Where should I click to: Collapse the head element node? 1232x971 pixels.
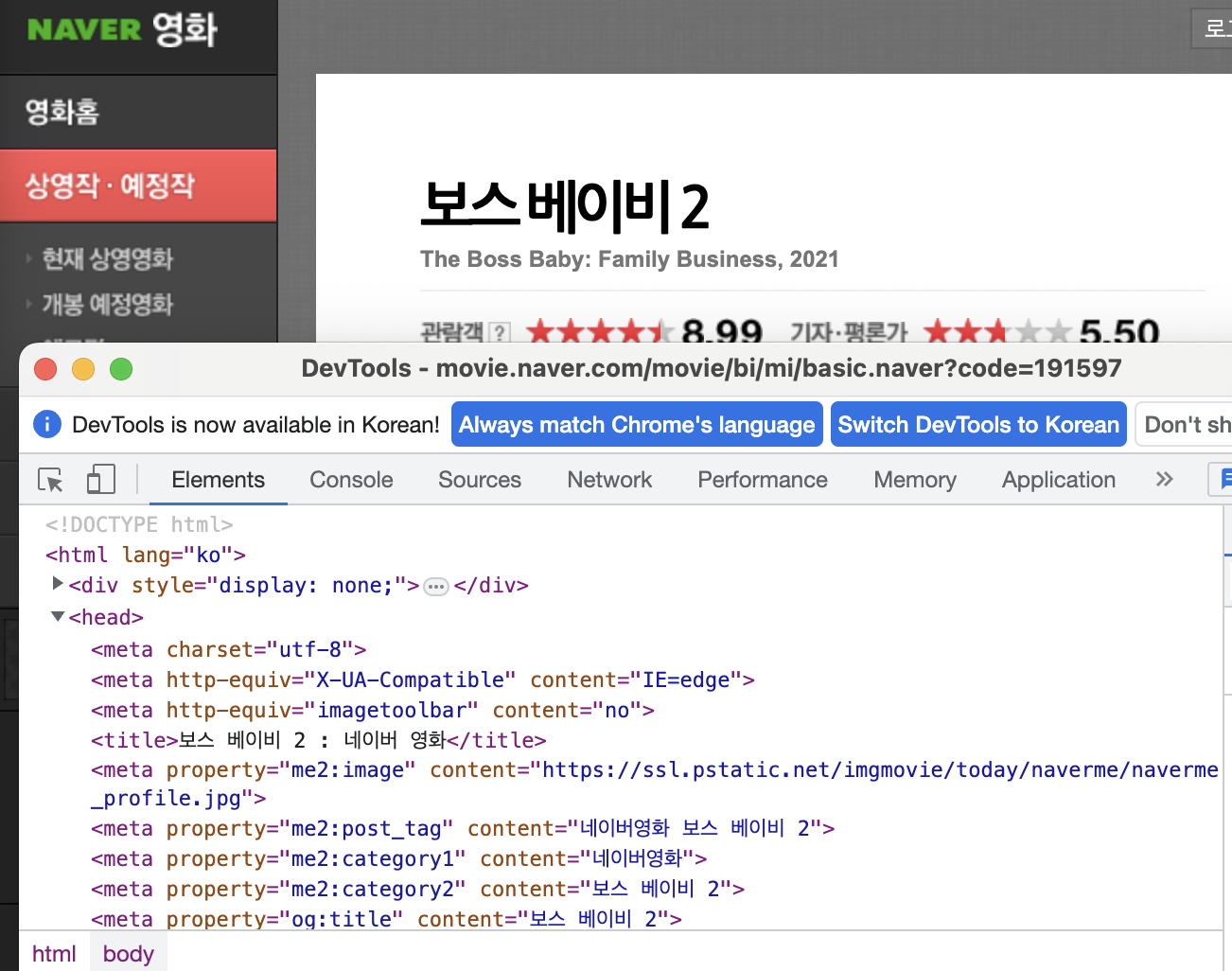point(58,616)
